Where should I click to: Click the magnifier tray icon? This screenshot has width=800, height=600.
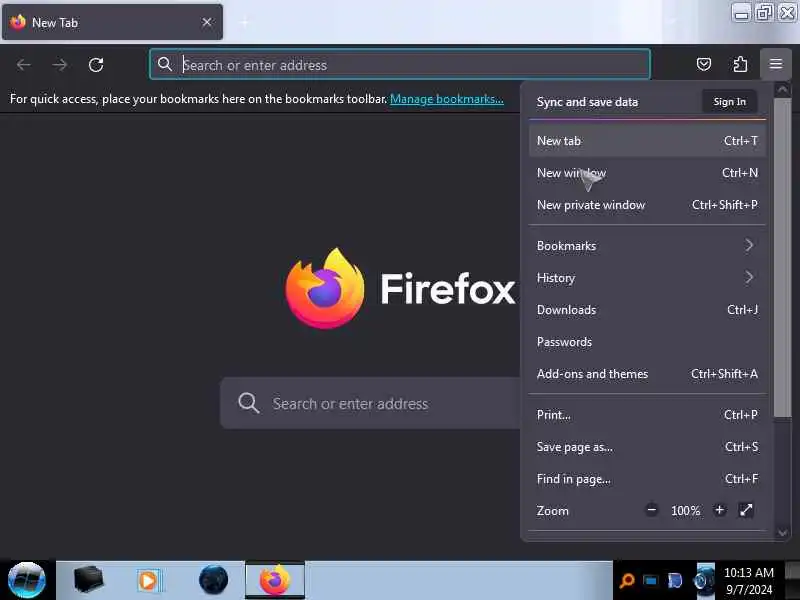[x=627, y=581]
